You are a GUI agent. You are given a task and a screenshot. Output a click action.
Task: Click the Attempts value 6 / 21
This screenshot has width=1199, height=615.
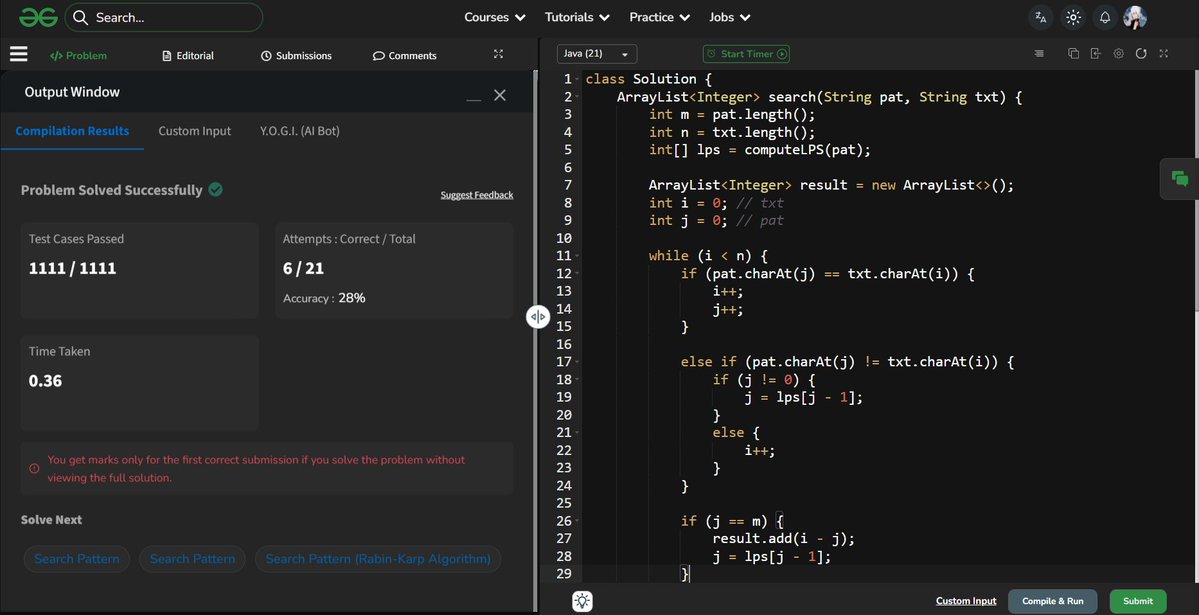point(303,268)
